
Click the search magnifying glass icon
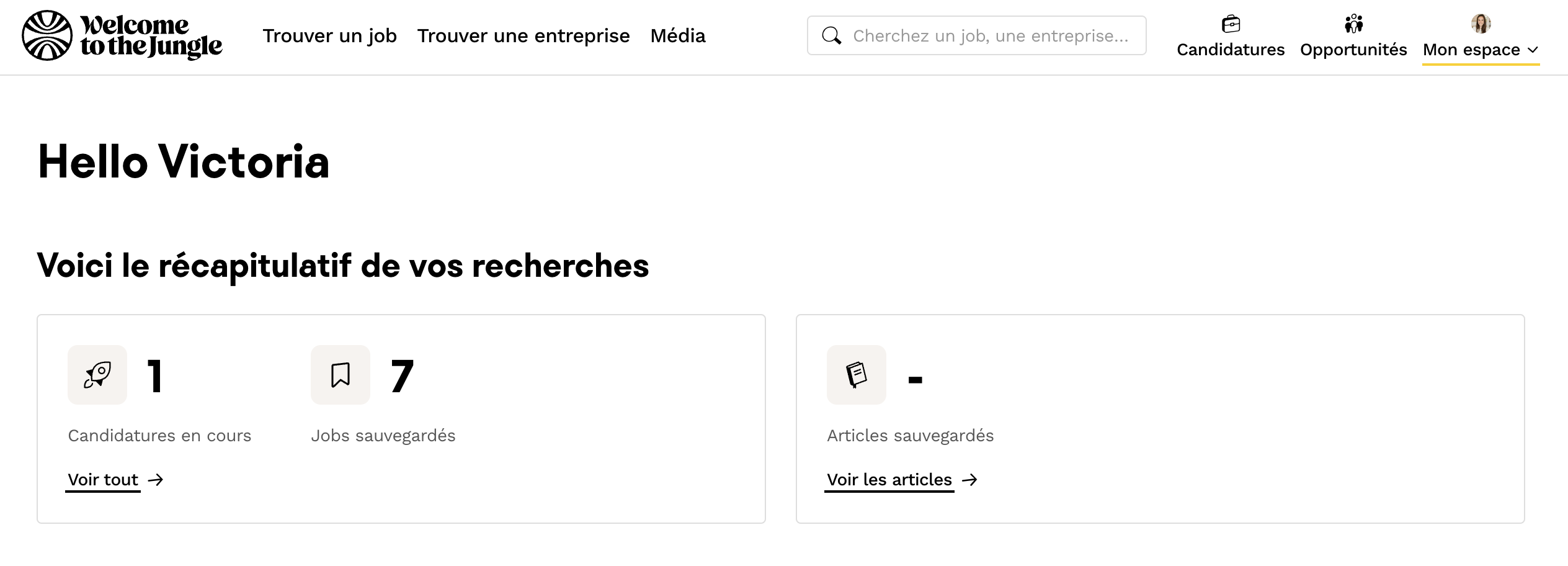831,36
